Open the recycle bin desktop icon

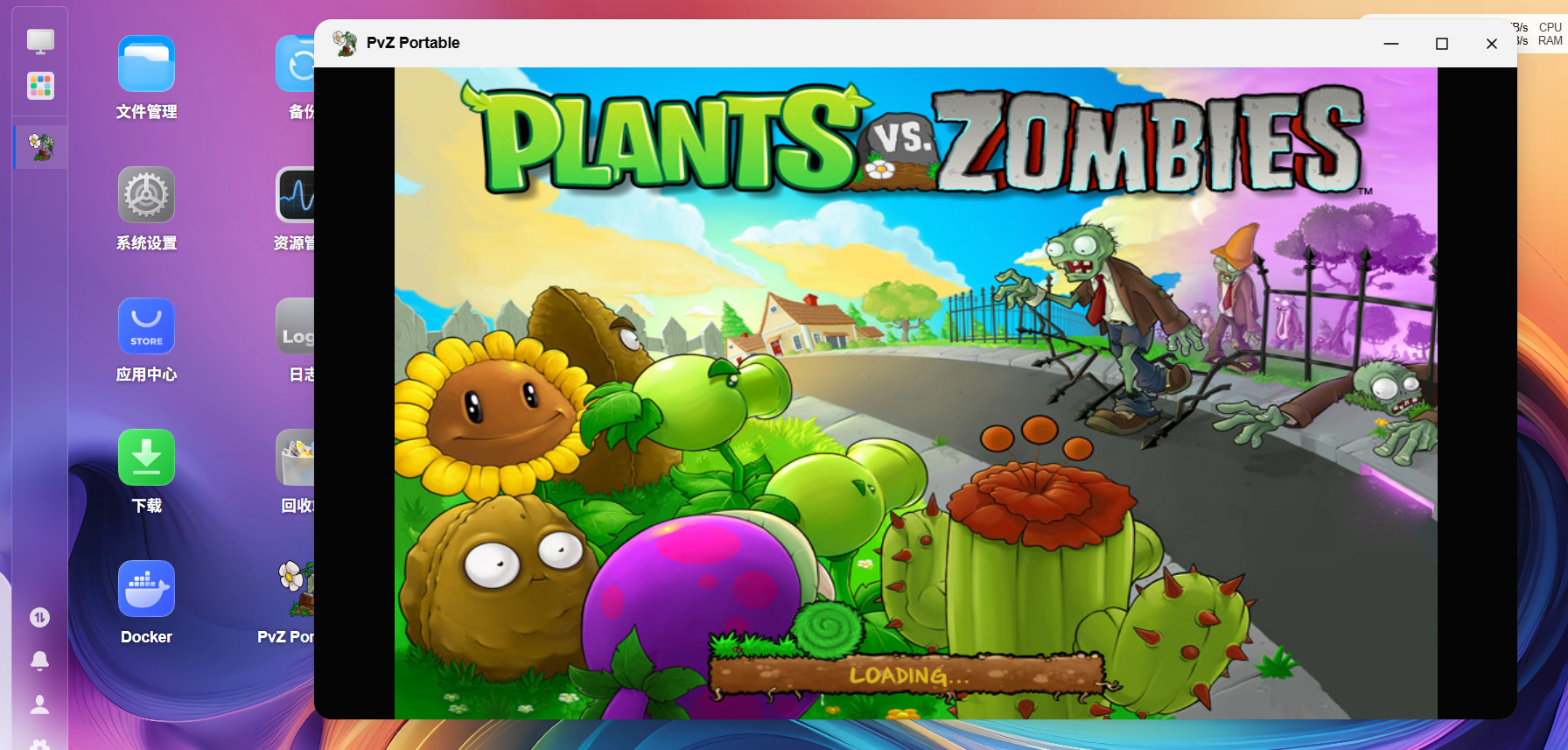295,458
